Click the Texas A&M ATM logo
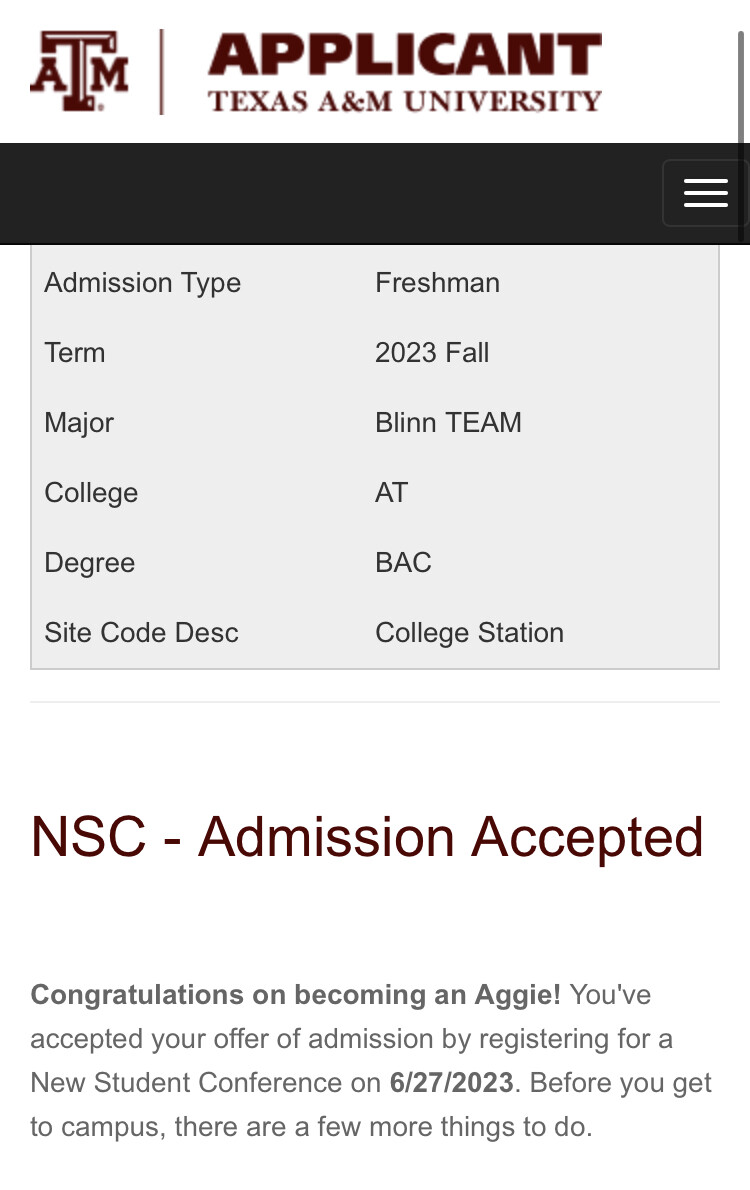The image size is (750, 1190). pyautogui.click(x=79, y=71)
